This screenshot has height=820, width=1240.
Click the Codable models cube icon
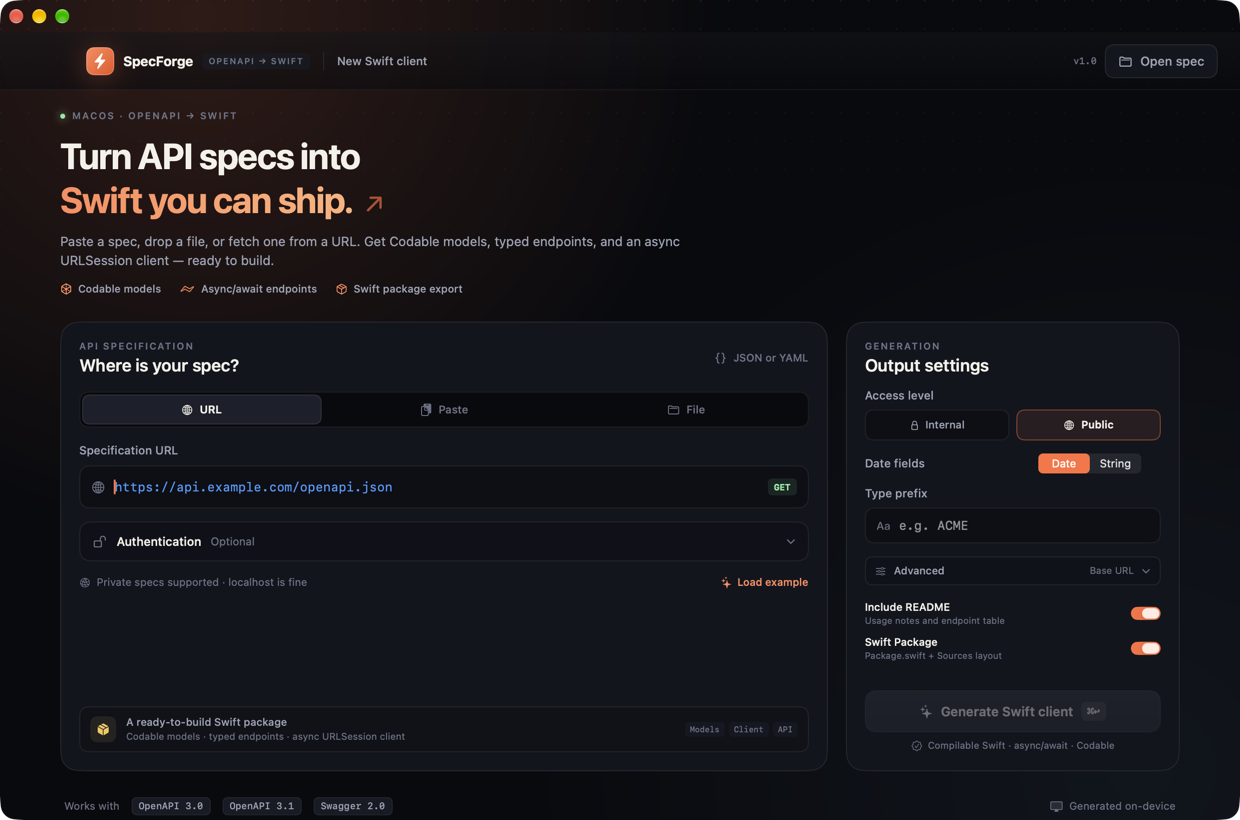tap(66, 289)
